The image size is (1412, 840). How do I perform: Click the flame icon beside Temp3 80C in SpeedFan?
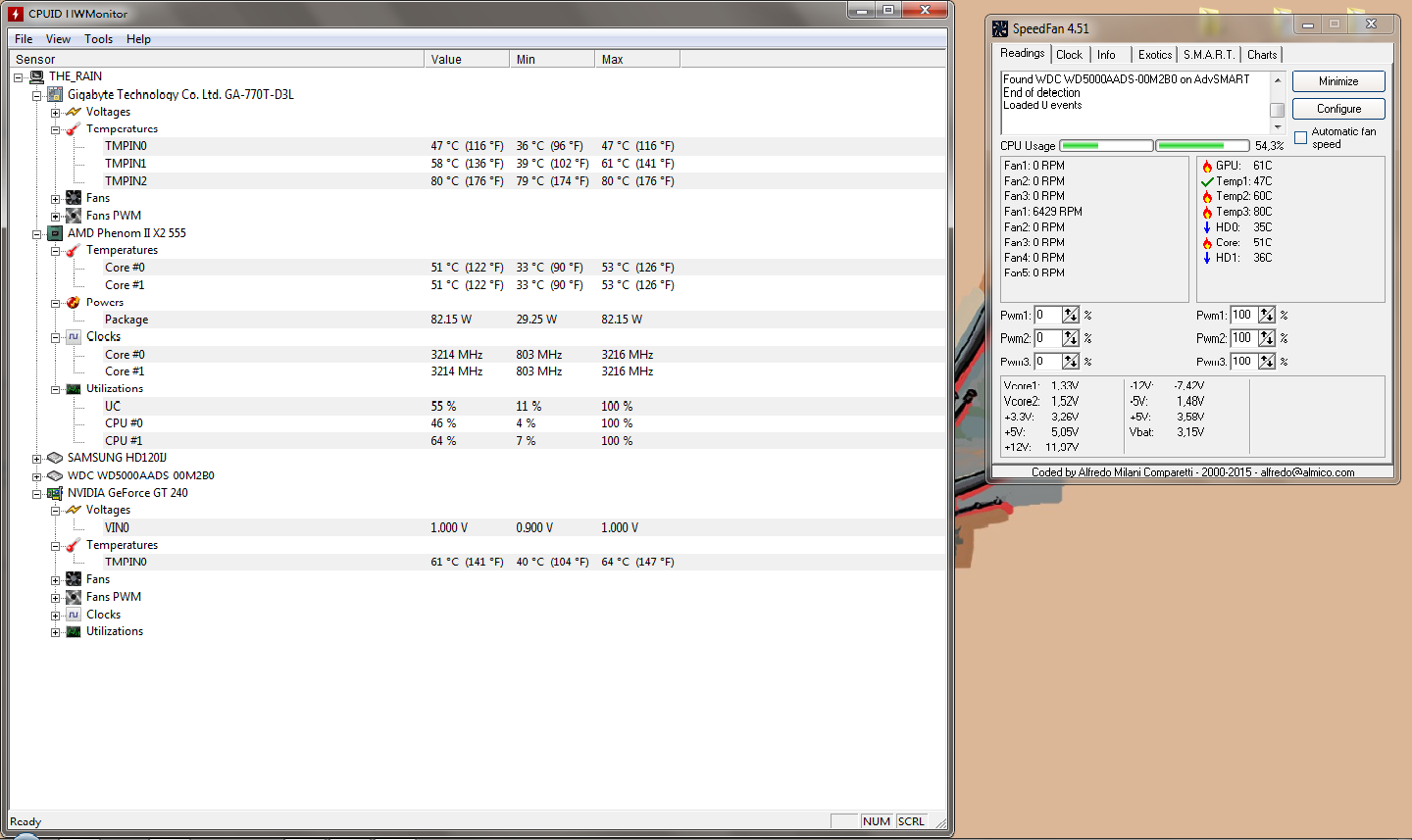1207,212
